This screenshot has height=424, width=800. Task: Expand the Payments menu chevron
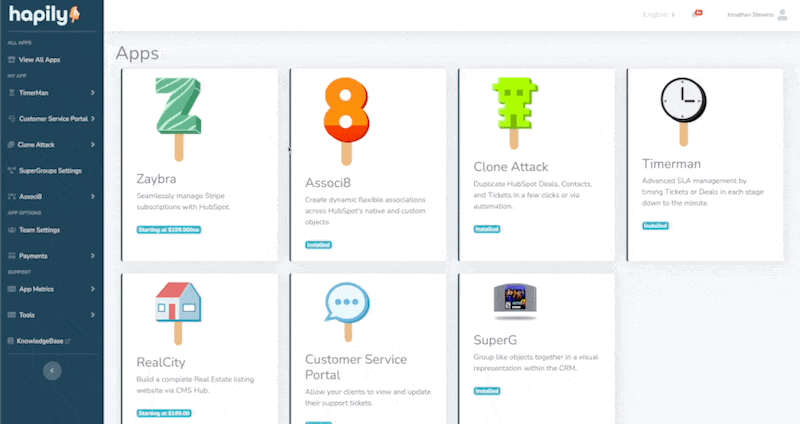pyautogui.click(x=93, y=256)
